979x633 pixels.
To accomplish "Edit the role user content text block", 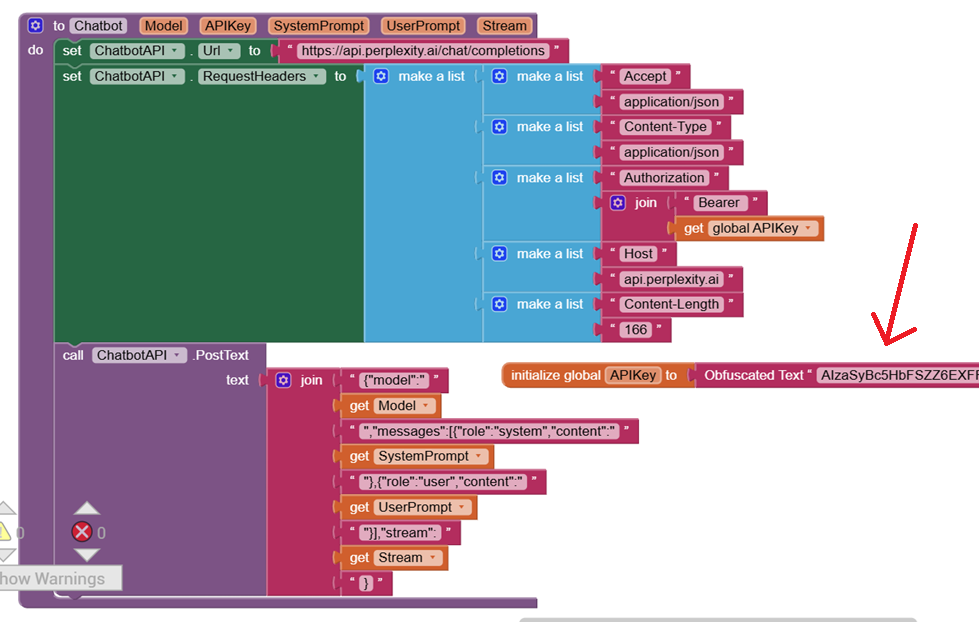I will [443, 482].
